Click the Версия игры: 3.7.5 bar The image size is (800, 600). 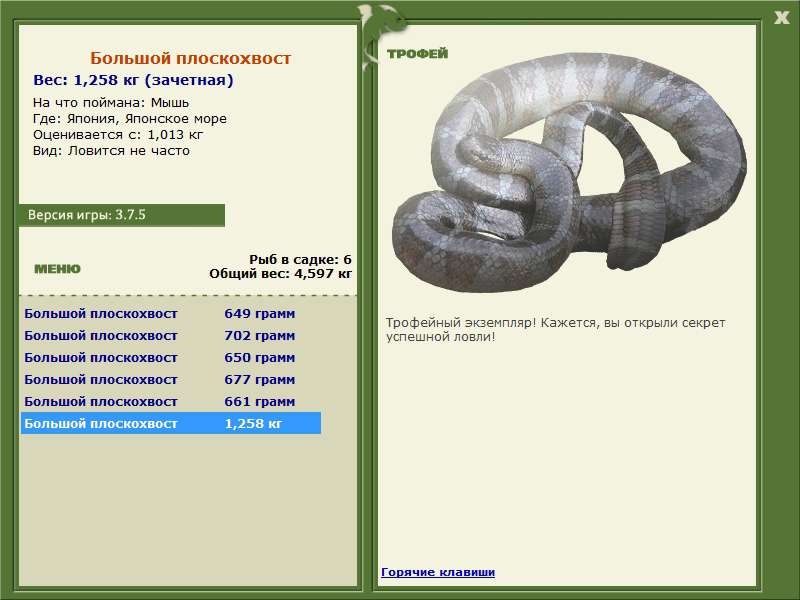pyautogui.click(x=121, y=215)
